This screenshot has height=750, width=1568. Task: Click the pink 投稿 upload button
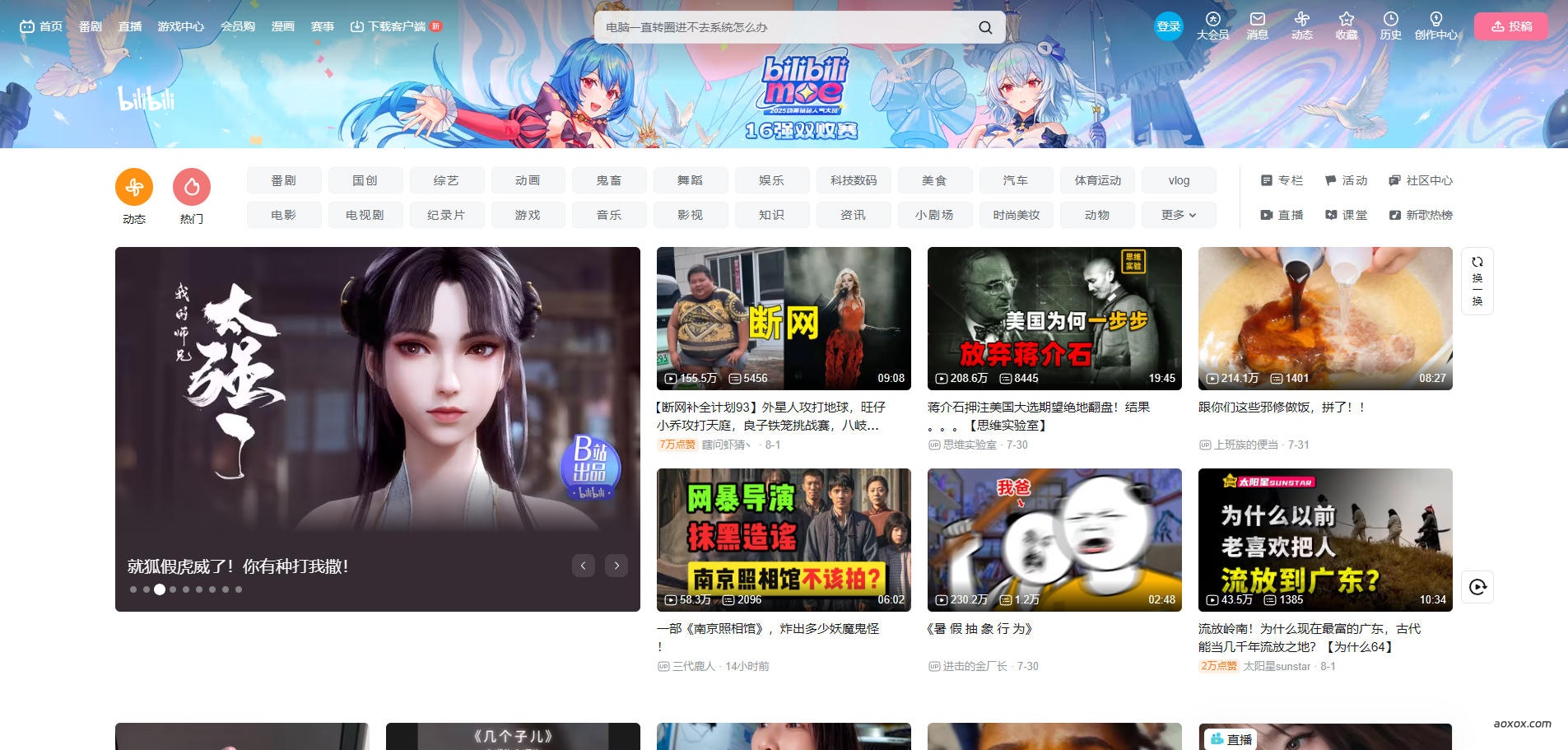pyautogui.click(x=1511, y=26)
